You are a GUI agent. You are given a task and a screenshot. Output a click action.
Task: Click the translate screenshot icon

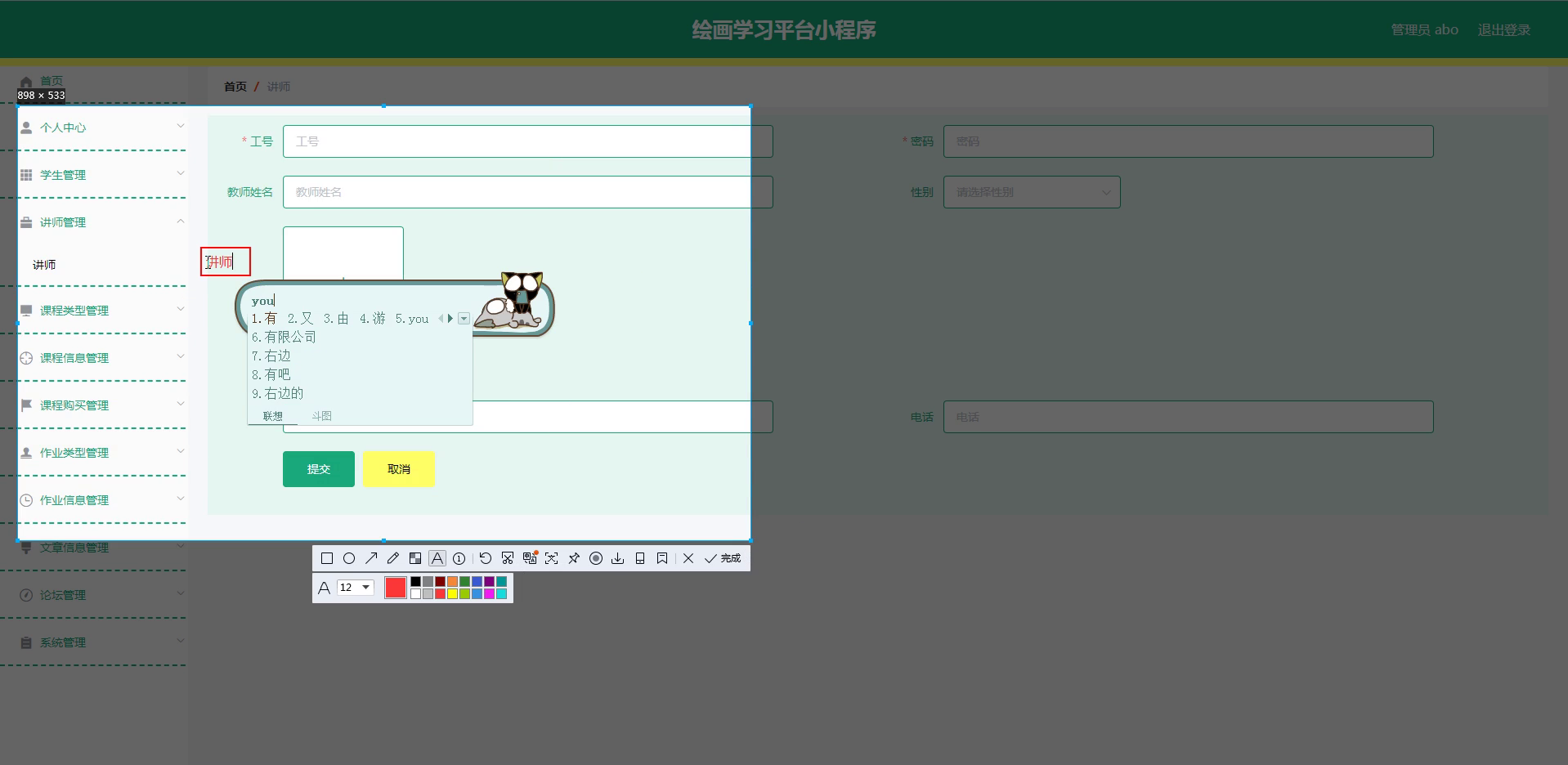[x=530, y=558]
